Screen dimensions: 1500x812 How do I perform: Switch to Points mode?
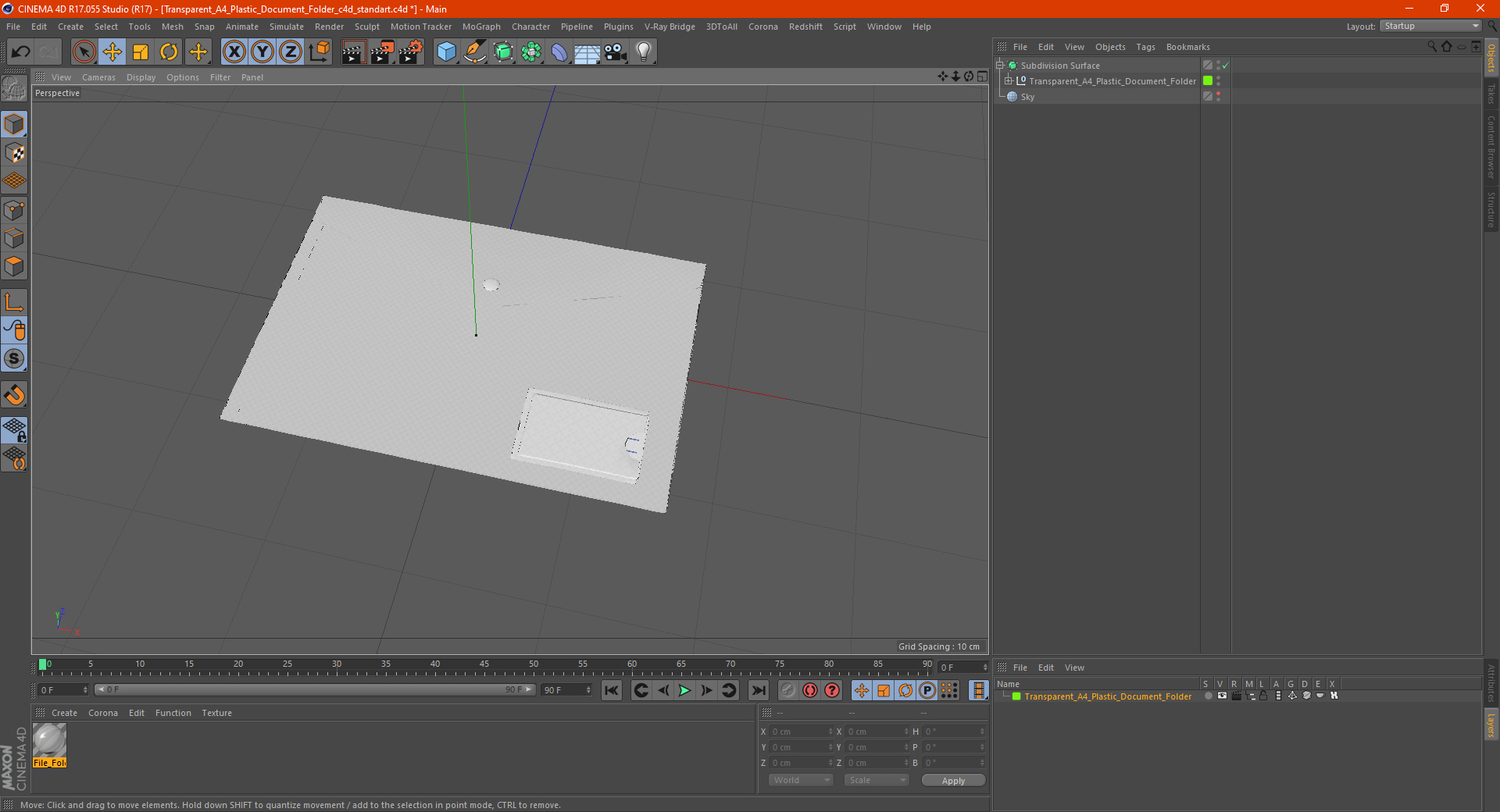click(14, 210)
